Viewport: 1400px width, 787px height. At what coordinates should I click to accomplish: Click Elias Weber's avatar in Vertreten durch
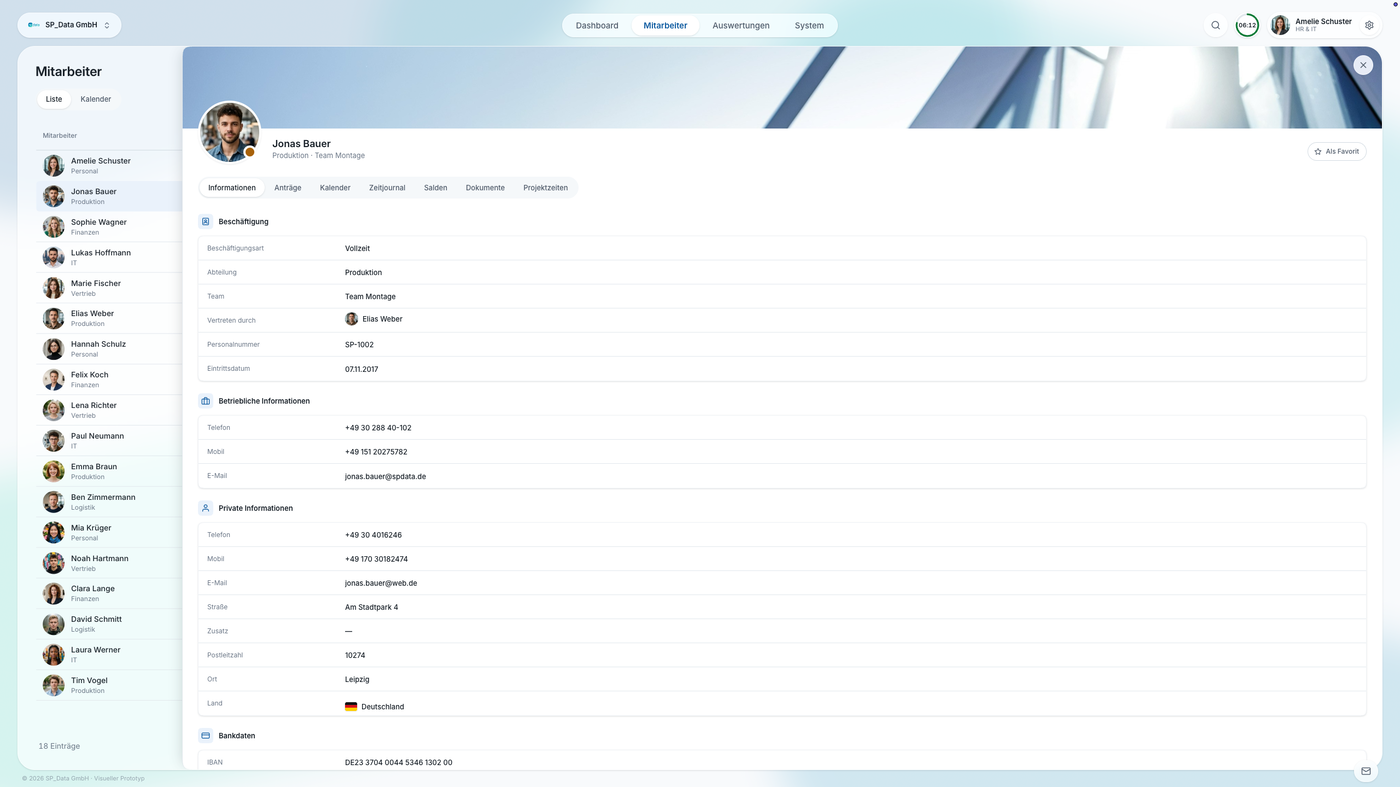(x=351, y=319)
